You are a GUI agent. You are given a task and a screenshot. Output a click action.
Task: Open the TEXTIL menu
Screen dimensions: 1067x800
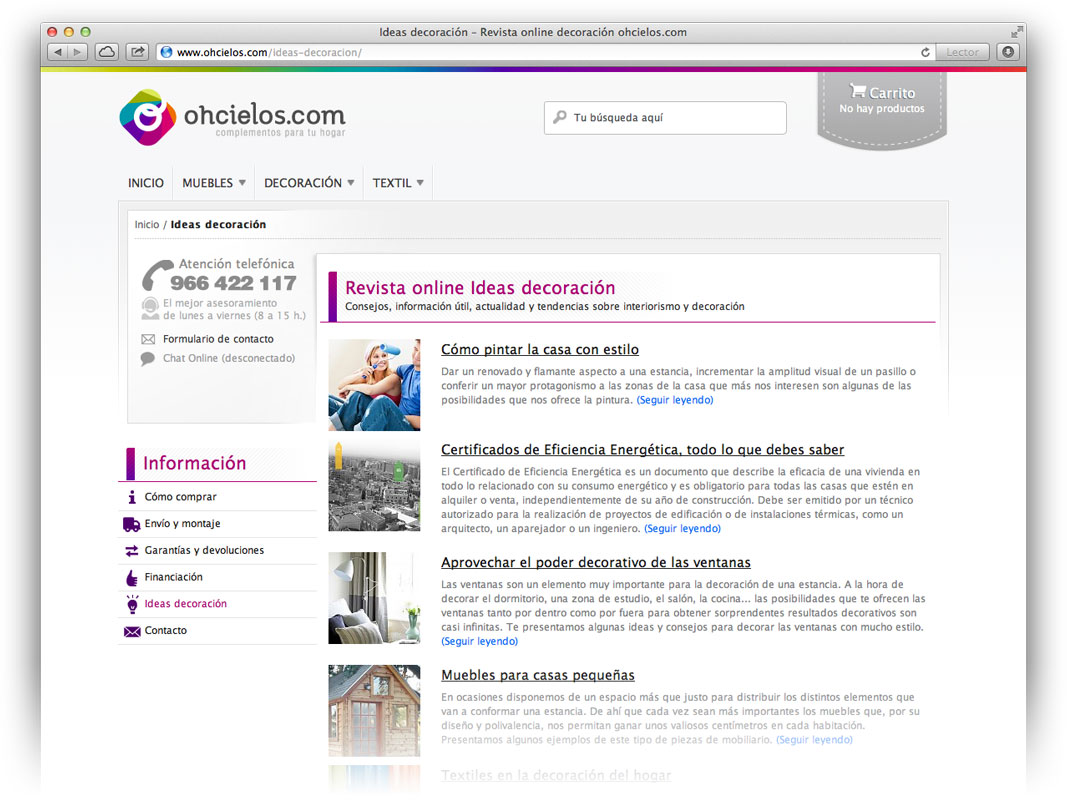(392, 183)
